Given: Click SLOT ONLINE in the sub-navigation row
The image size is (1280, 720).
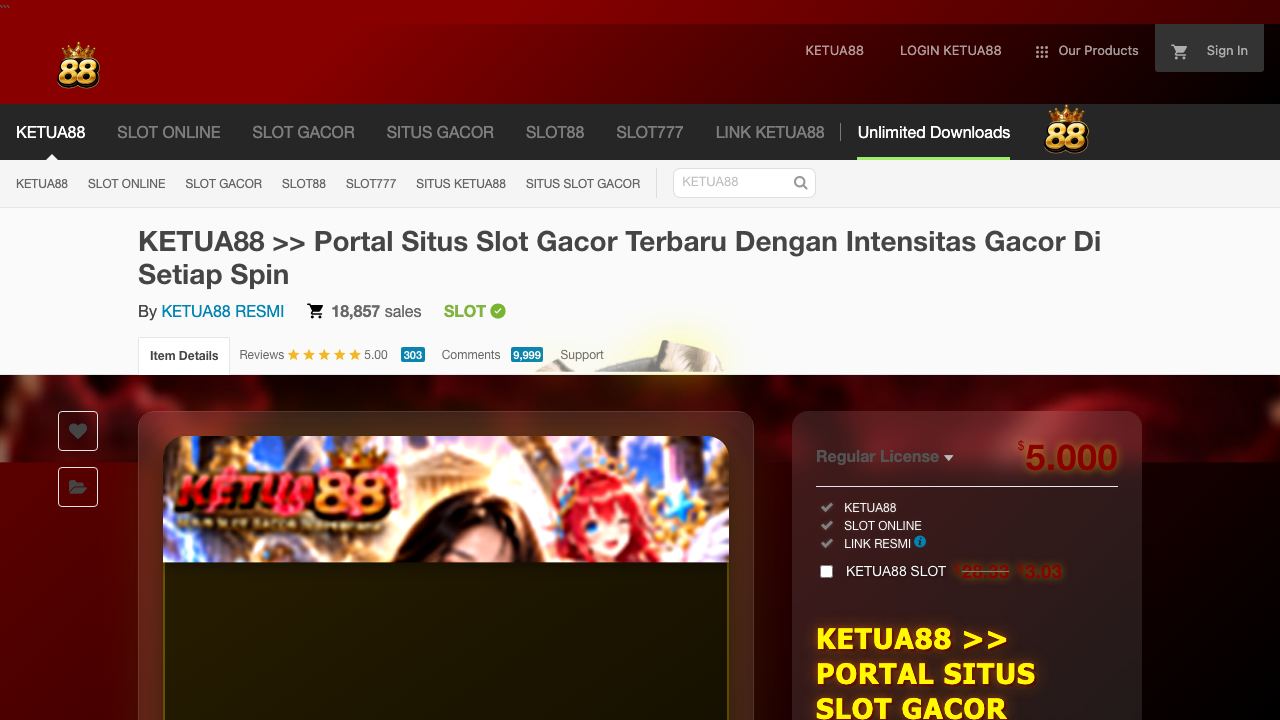Looking at the screenshot, I should click(127, 184).
